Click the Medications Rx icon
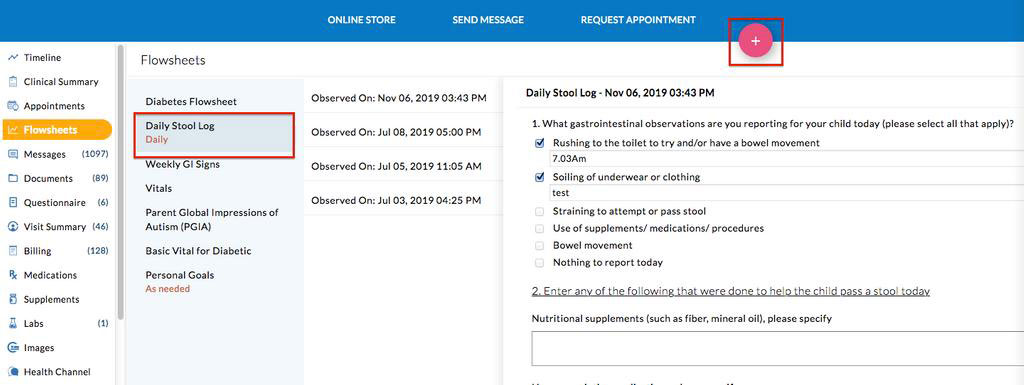This screenshot has width=1024, height=385. pos(12,275)
